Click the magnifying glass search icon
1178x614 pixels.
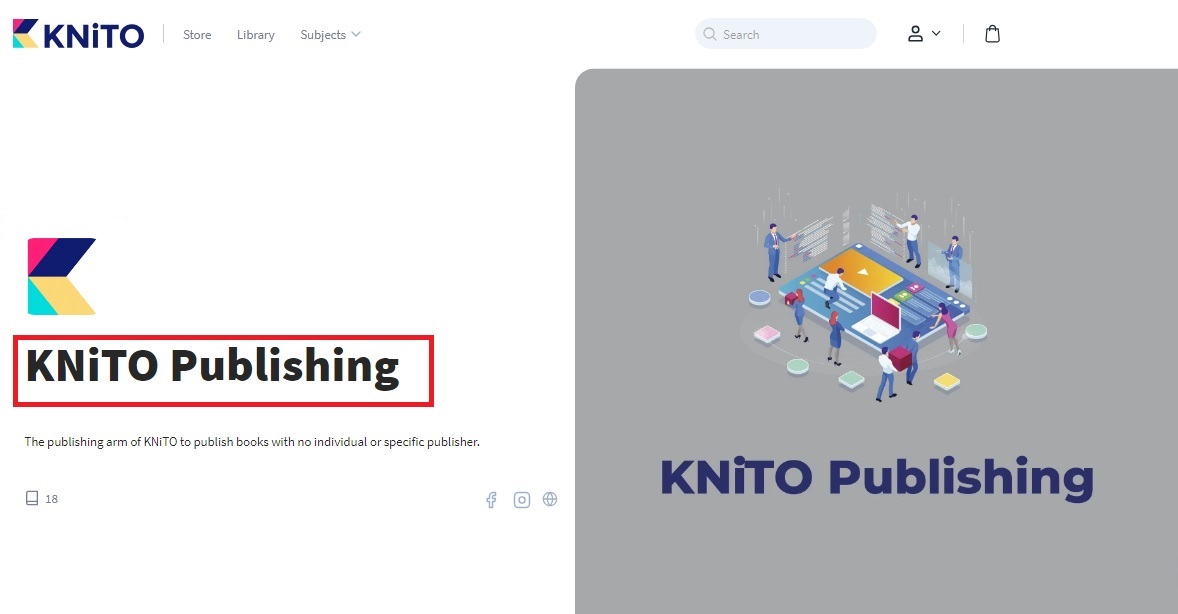click(x=711, y=34)
